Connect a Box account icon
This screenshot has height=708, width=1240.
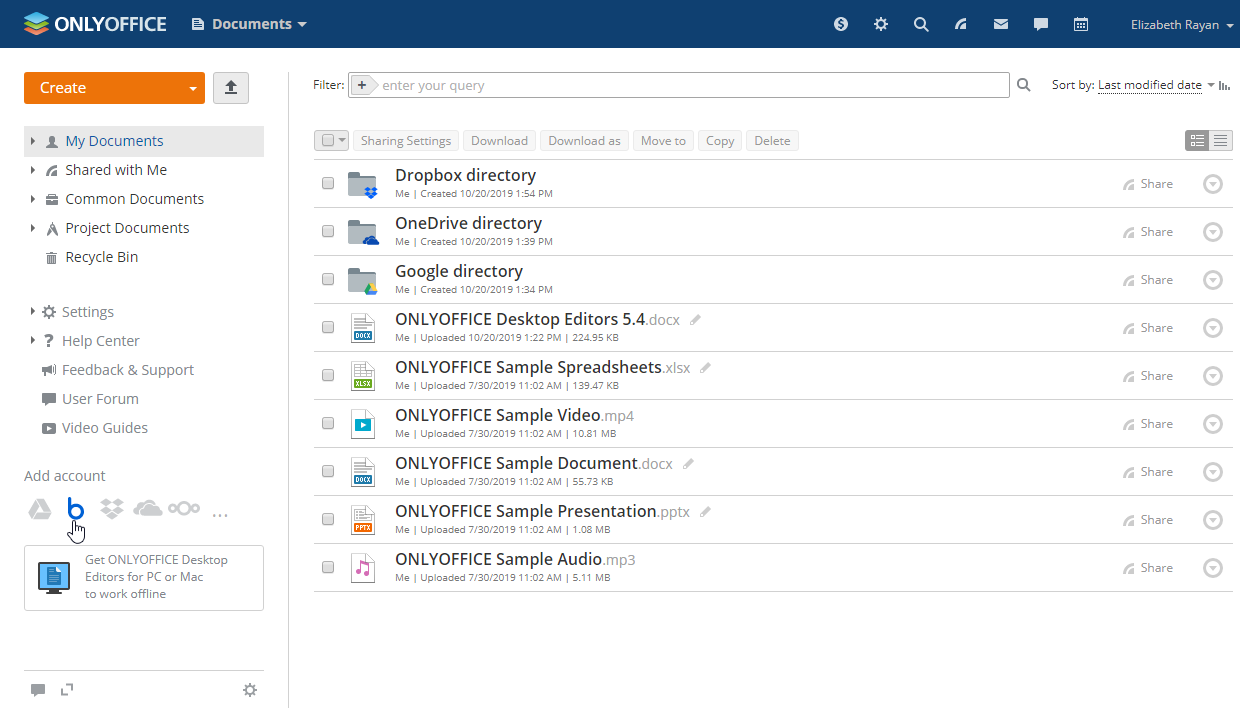coord(76,509)
